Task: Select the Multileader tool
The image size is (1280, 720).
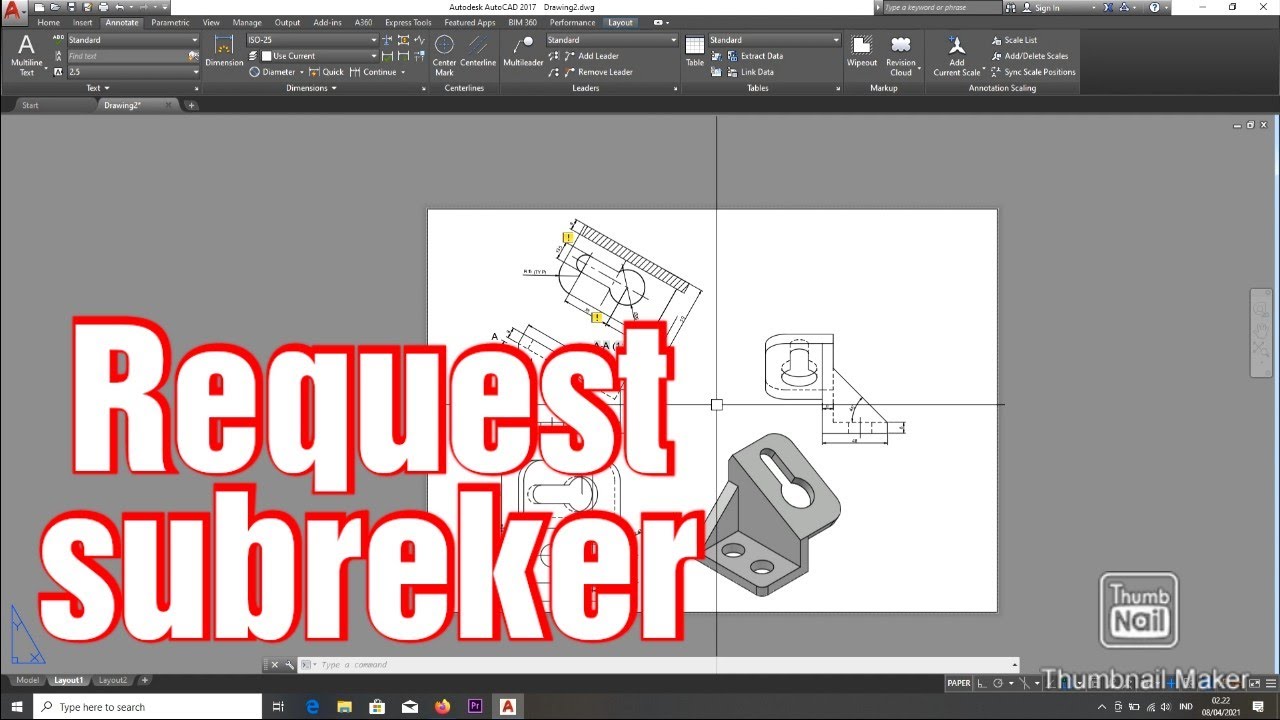Action: point(523,50)
